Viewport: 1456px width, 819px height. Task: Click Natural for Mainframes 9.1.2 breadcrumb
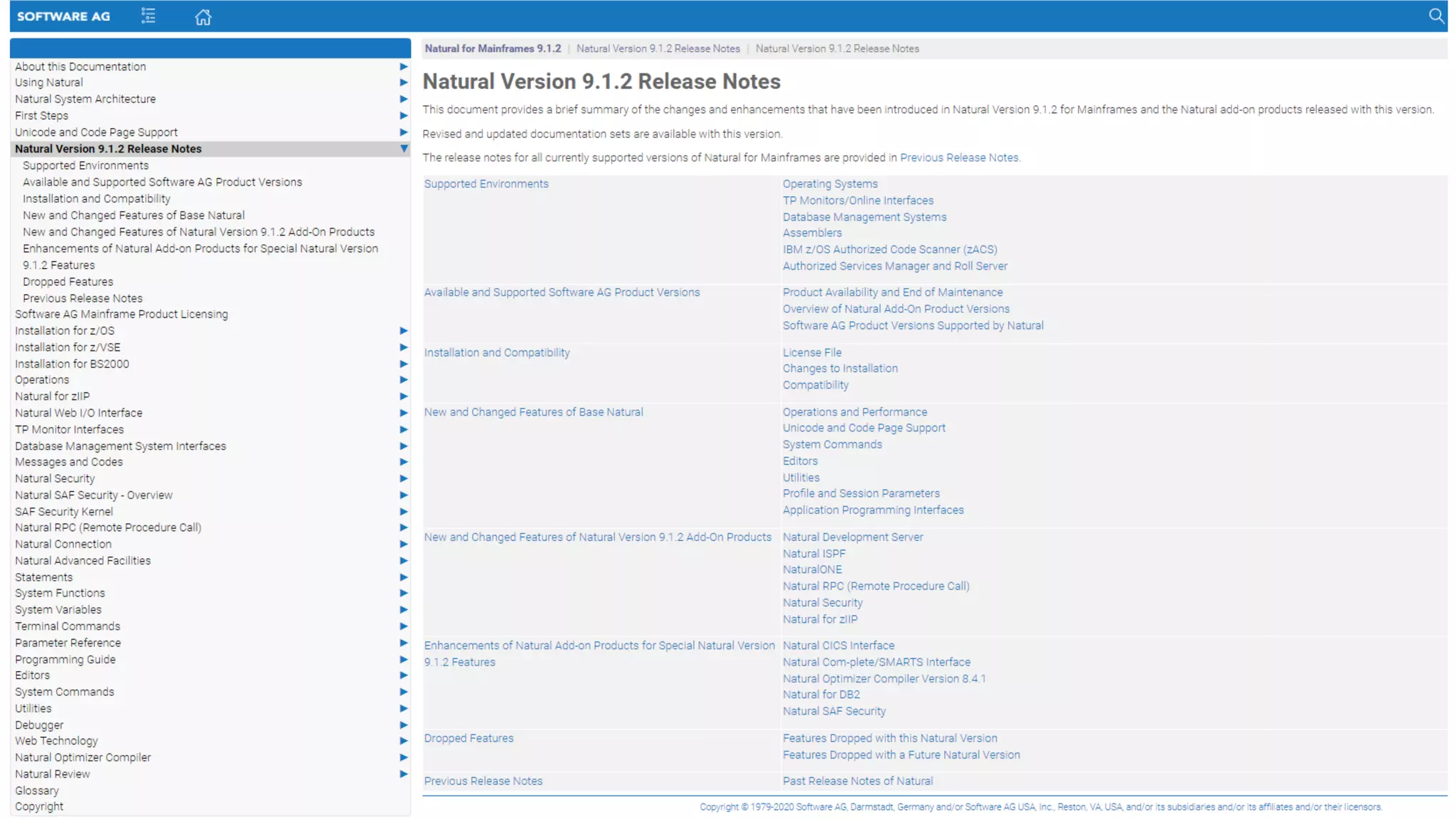(x=493, y=48)
